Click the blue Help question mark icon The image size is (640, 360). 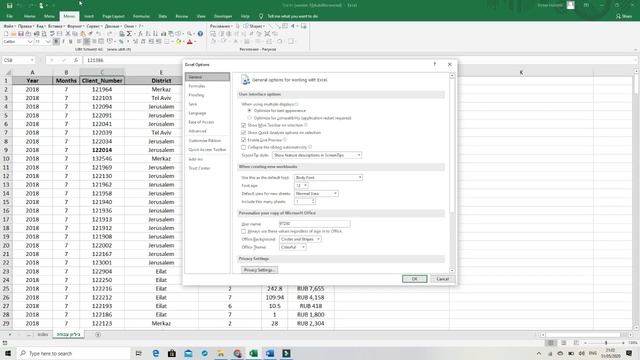tap(200, 34)
